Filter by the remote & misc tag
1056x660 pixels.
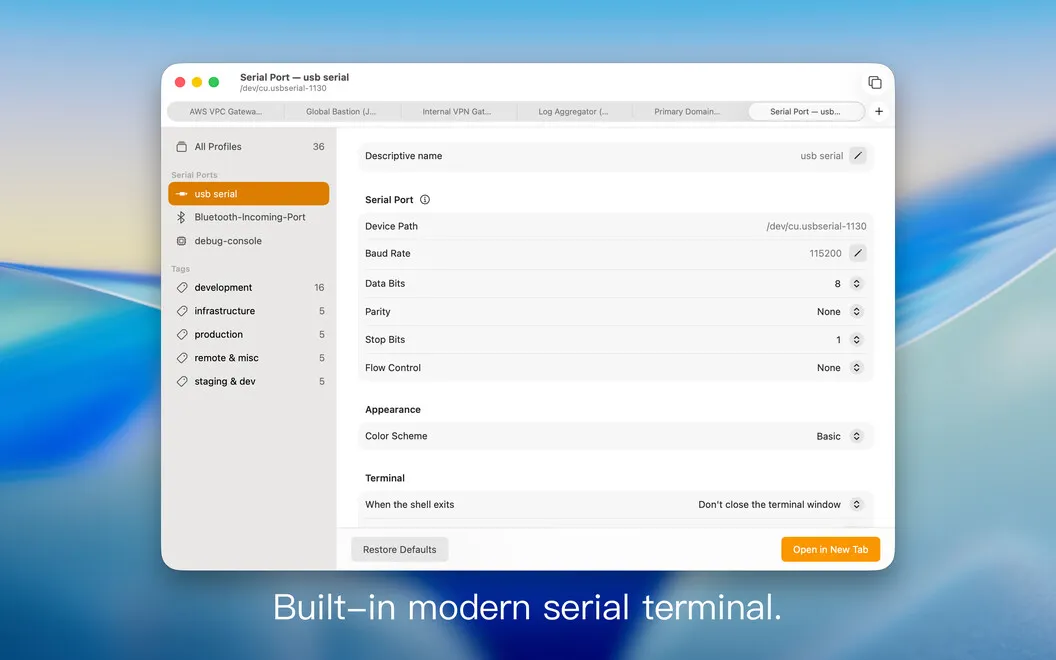(249, 358)
